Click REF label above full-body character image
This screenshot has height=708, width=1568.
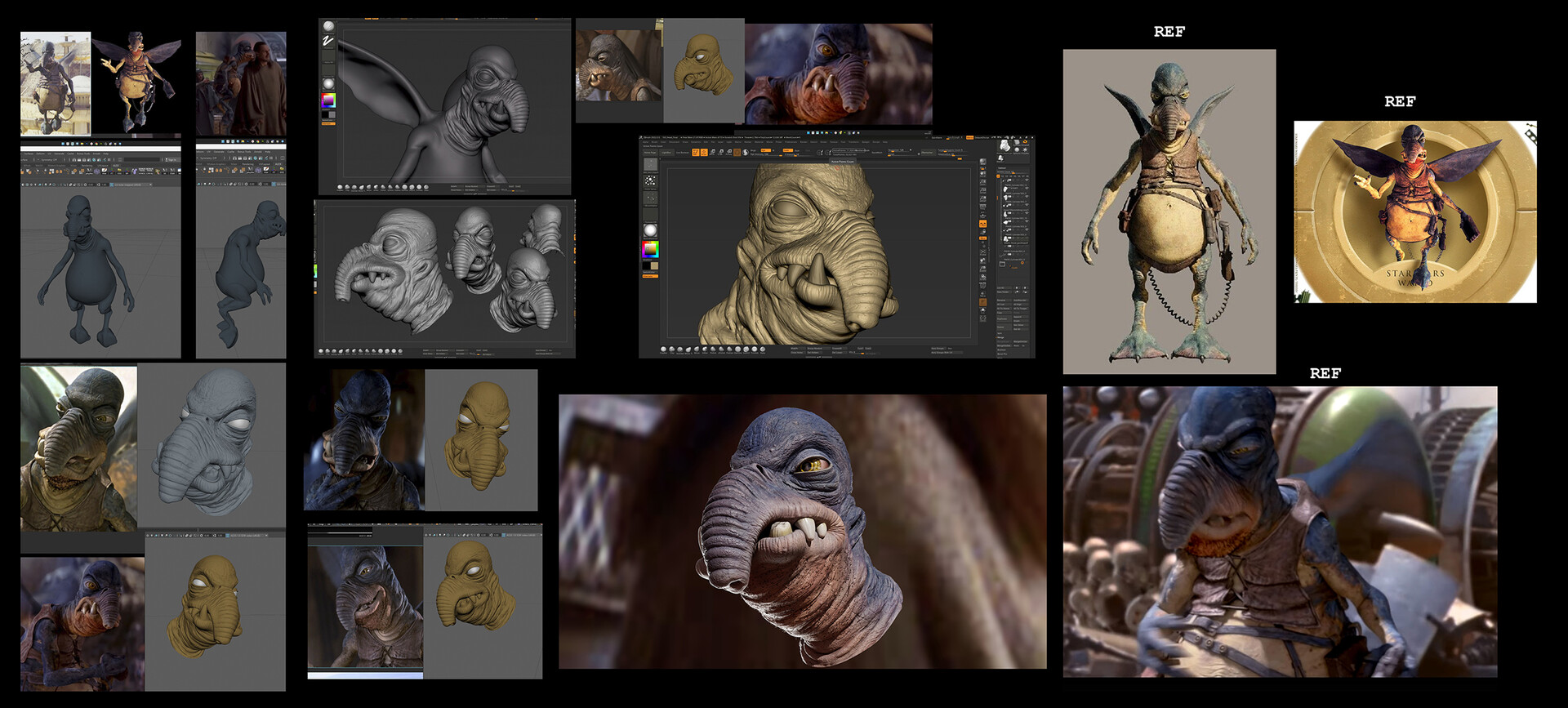[x=1169, y=32]
